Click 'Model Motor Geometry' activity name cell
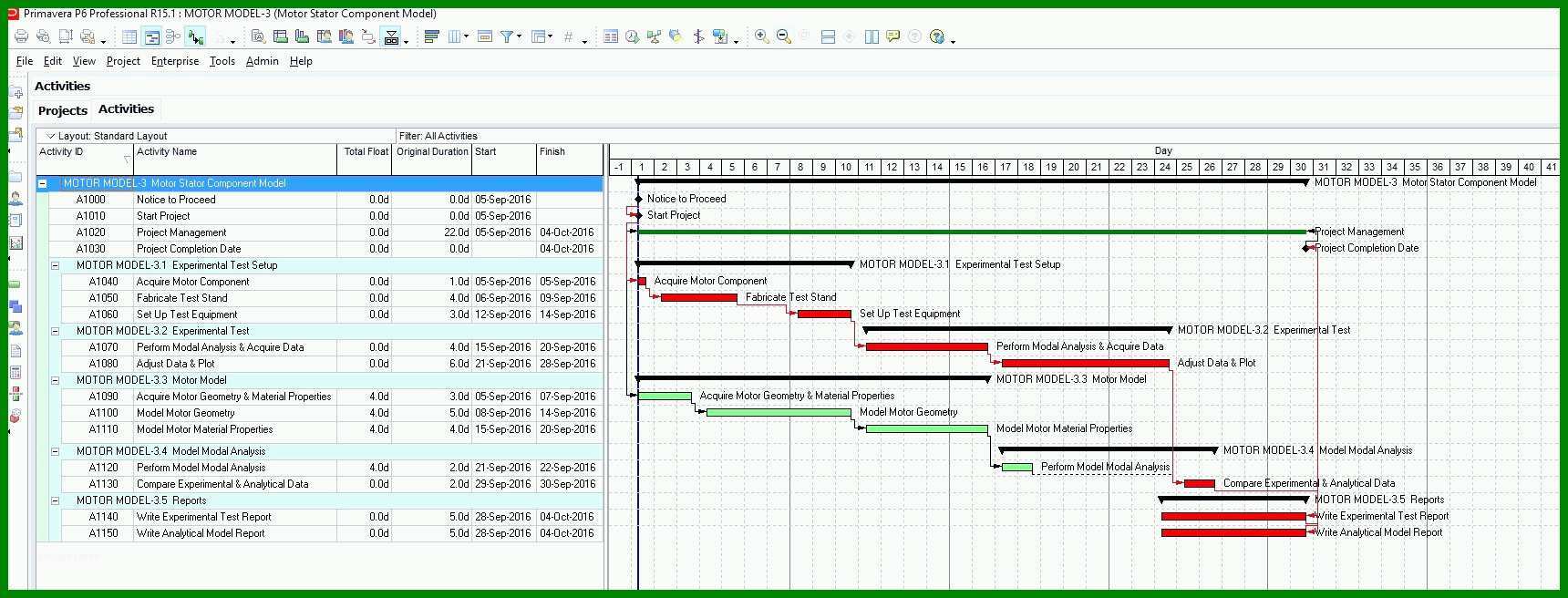Screen dimensions: 1568x598 [235, 413]
